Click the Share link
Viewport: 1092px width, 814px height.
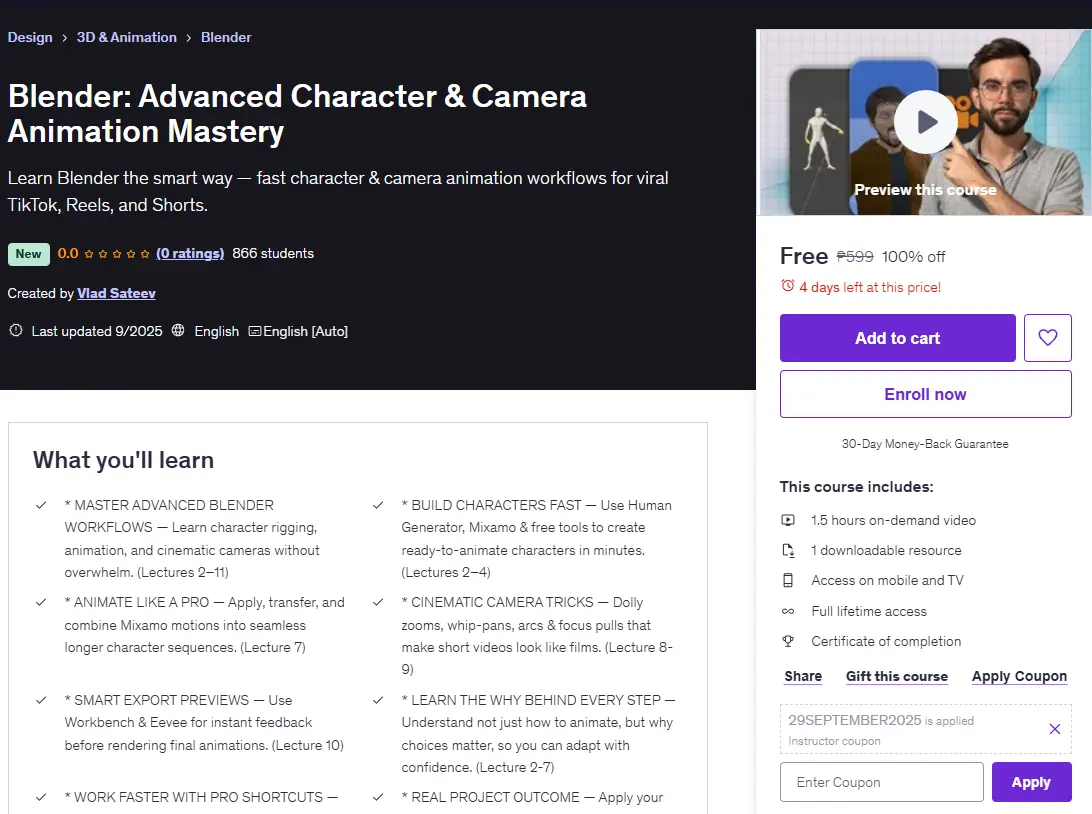803,676
